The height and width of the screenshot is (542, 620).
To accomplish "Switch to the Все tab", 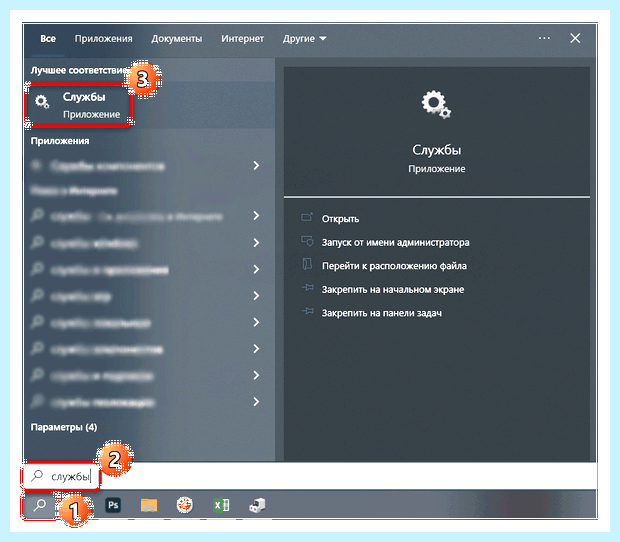I will click(x=48, y=39).
